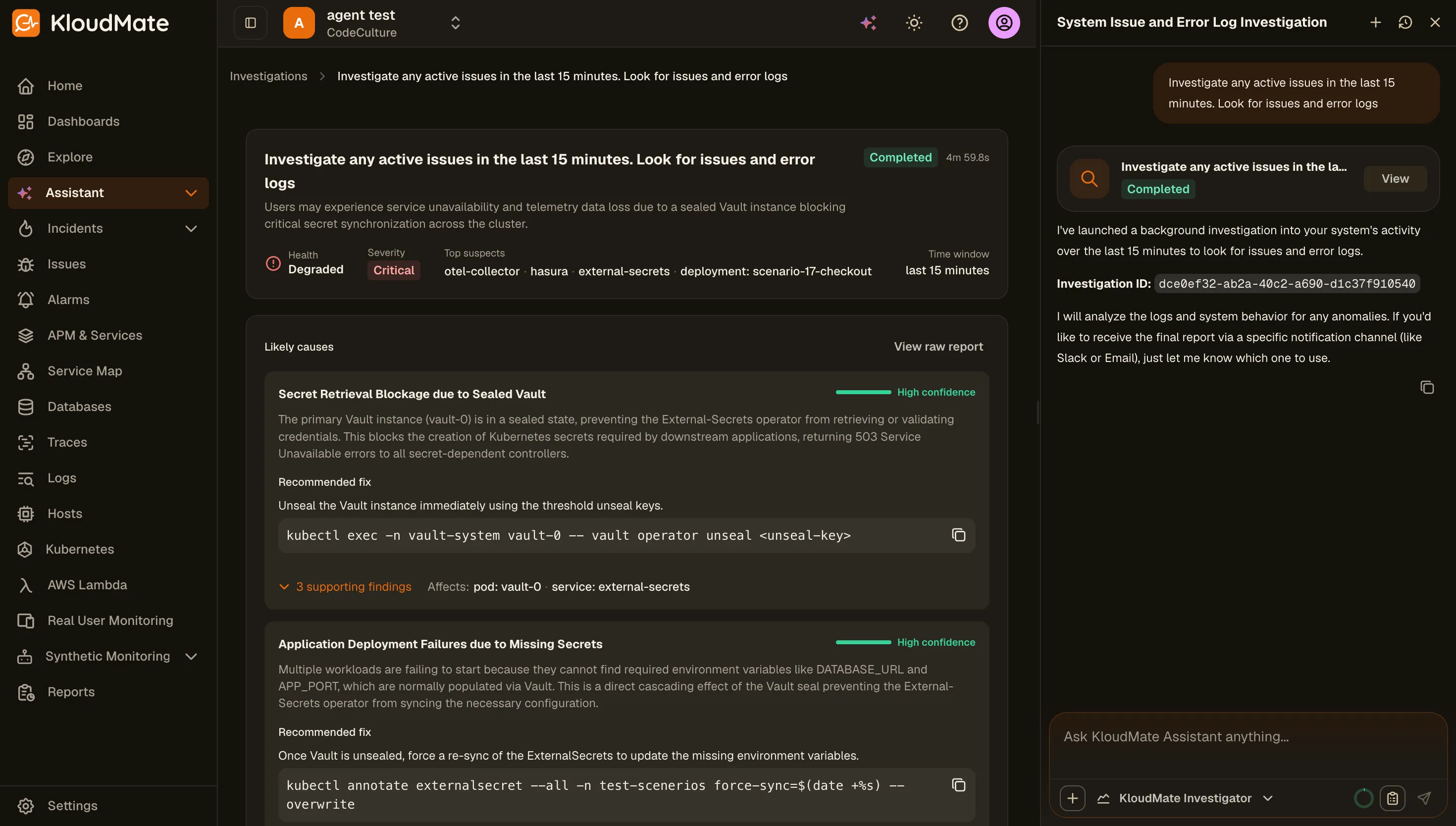Copy the vault operator unseal command
This screenshot has height=826, width=1456.
(x=958, y=535)
